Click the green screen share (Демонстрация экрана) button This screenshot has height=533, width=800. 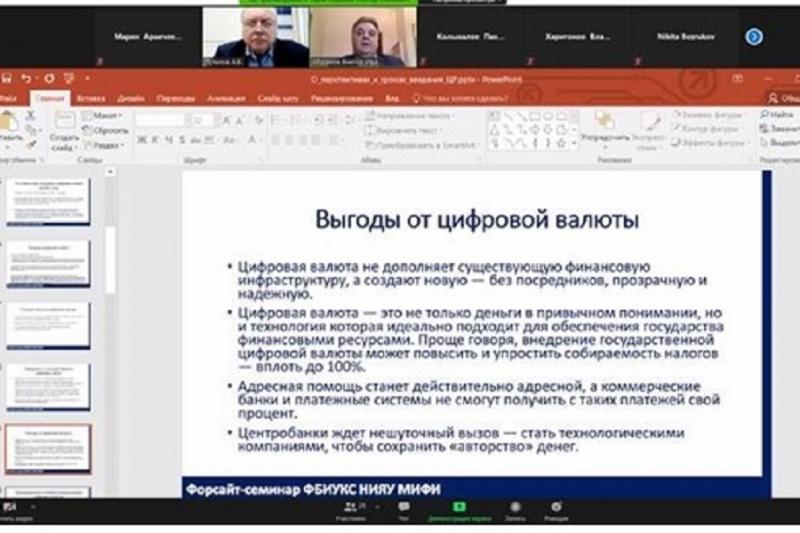pos(459,511)
